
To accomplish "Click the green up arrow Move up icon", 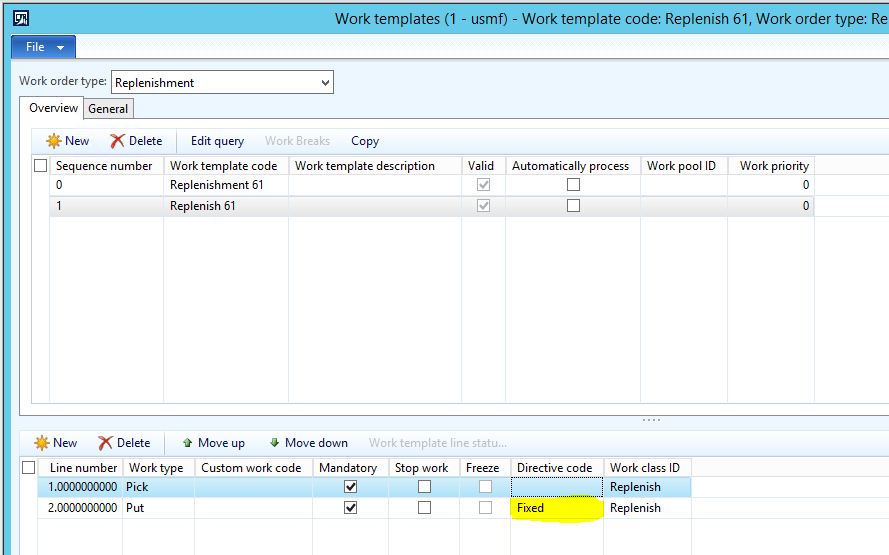I will coord(188,443).
